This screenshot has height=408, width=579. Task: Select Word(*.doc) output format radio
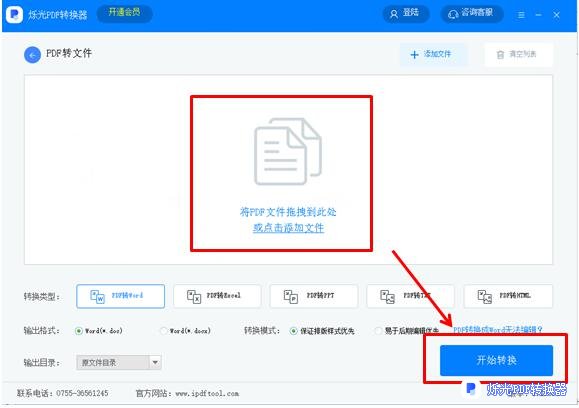79,331
